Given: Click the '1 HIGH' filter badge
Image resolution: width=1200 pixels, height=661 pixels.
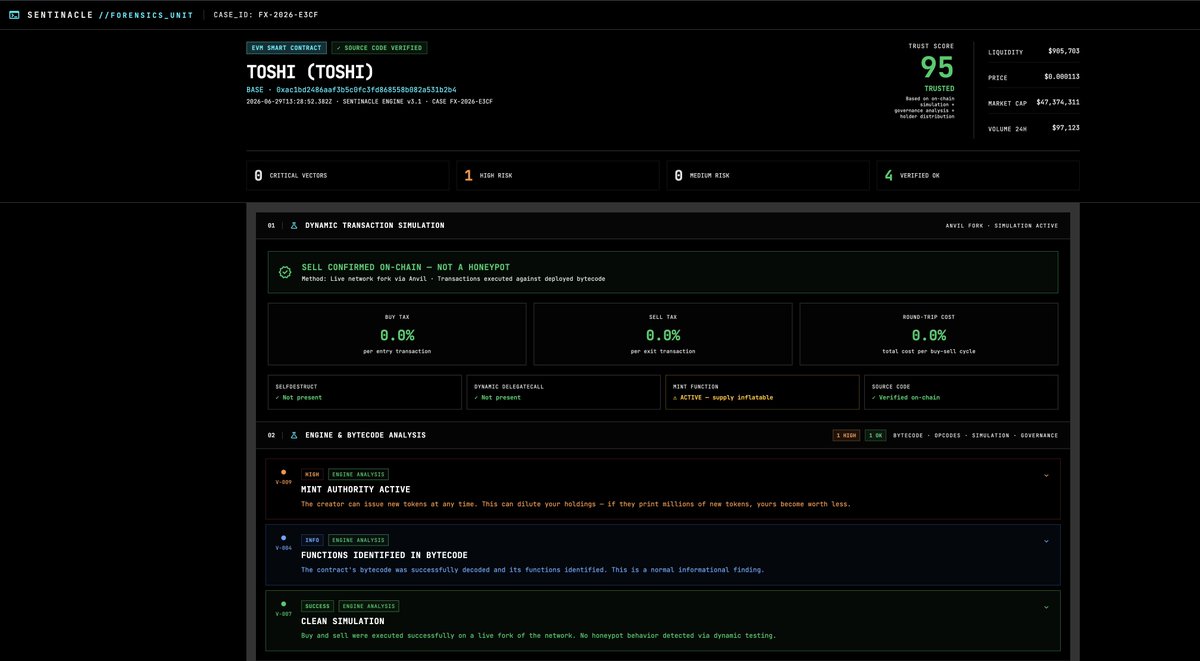Looking at the screenshot, I should (846, 435).
